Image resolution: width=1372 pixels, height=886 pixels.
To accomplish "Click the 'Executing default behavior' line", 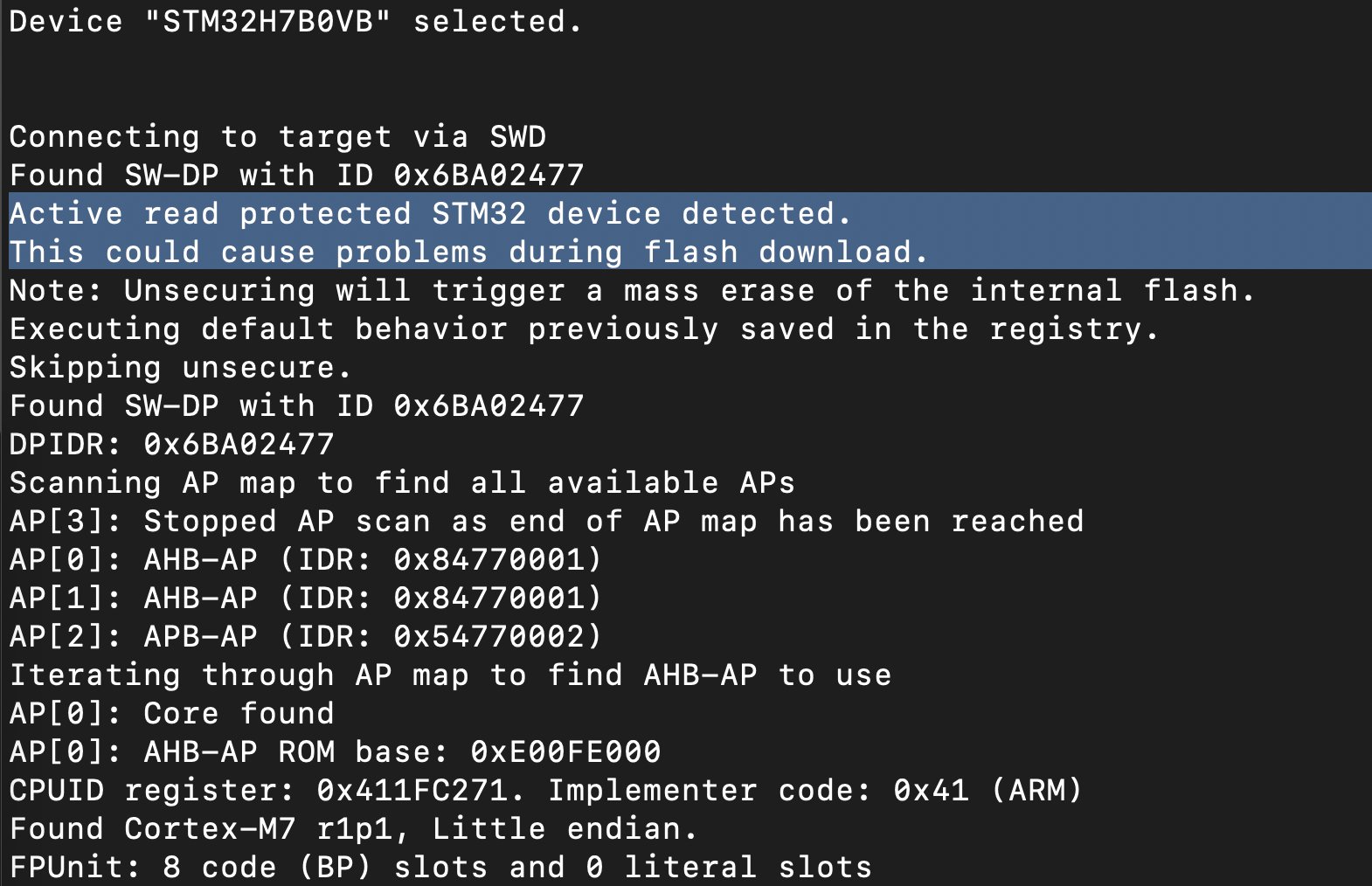I will point(583,329).
